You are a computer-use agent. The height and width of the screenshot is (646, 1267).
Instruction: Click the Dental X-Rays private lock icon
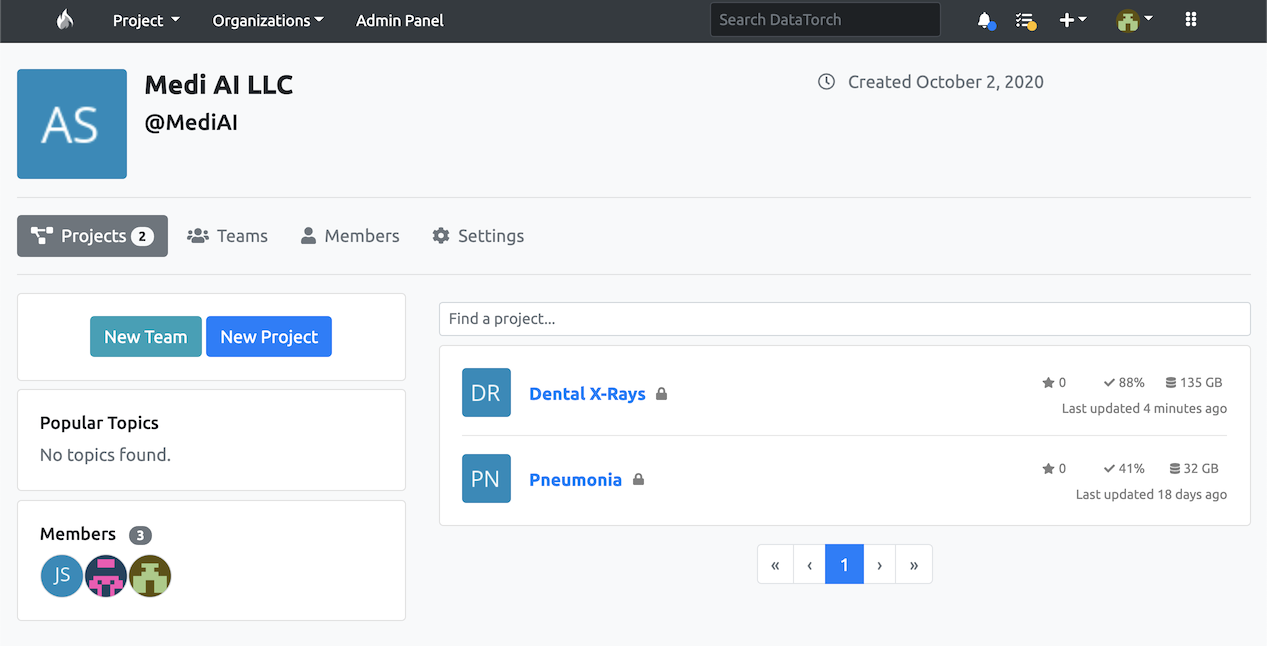pyautogui.click(x=661, y=394)
